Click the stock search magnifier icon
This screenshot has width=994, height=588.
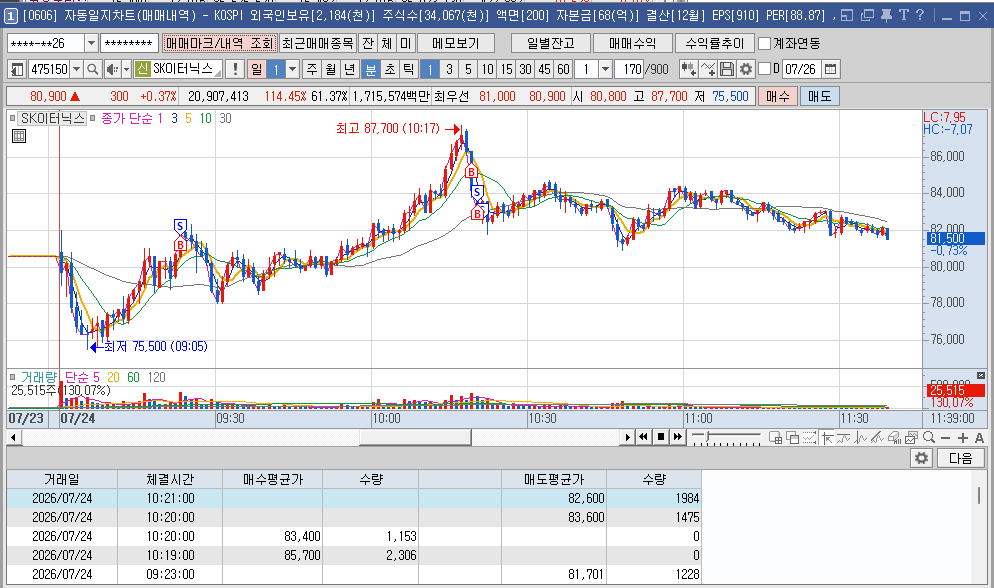tap(93, 69)
